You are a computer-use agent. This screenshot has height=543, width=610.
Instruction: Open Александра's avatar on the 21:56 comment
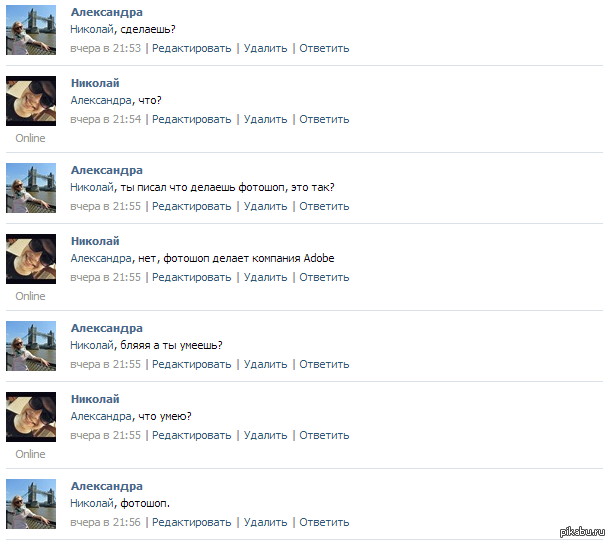coord(31,504)
